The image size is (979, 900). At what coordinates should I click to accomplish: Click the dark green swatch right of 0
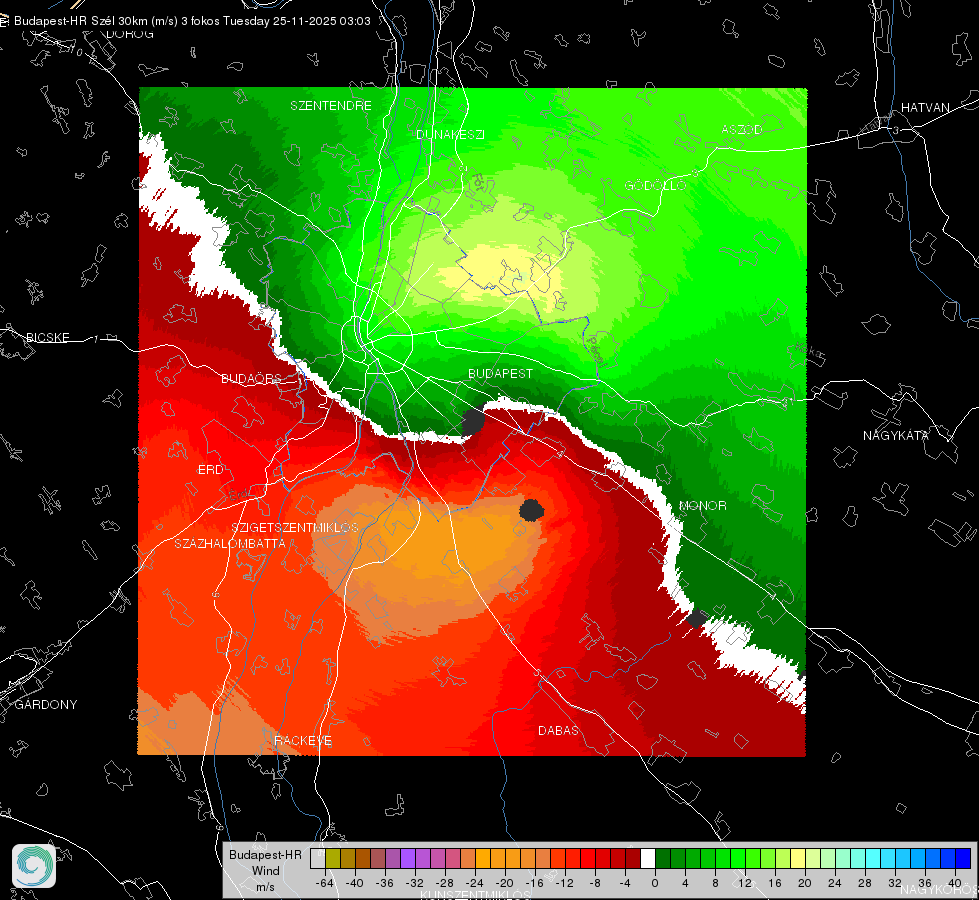point(663,859)
